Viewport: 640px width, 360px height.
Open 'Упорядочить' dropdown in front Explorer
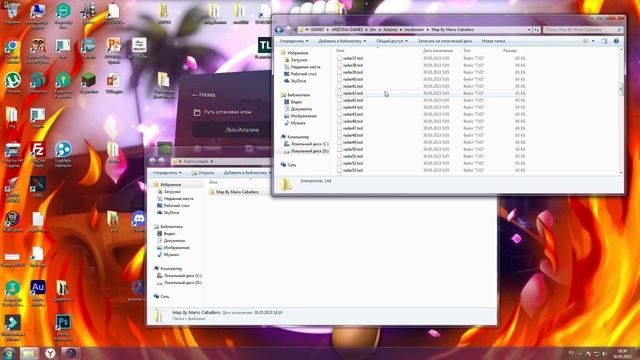294,41
